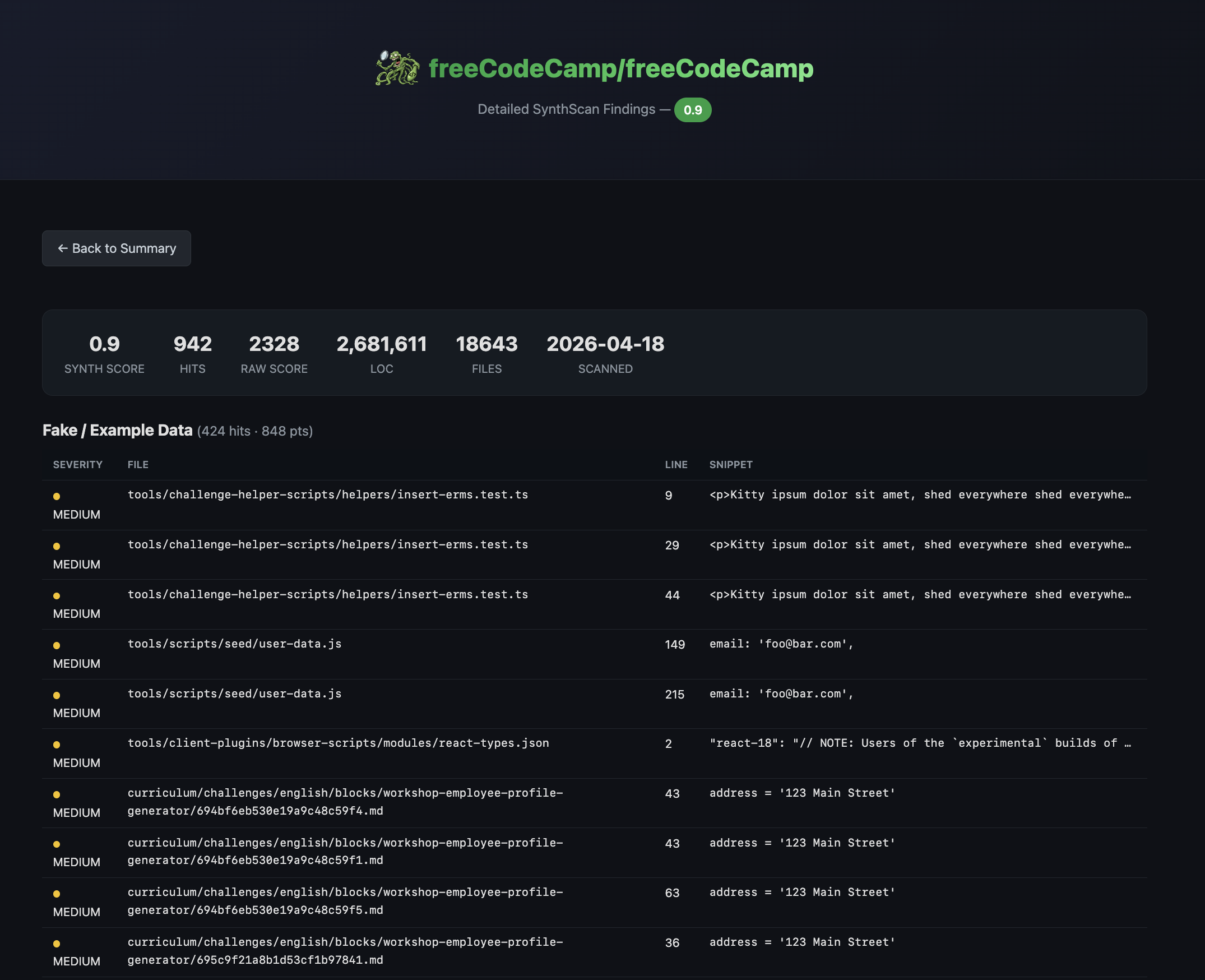This screenshot has height=980, width=1205.
Task: Click user-data.js file path on line 149 row
Action: click(234, 644)
